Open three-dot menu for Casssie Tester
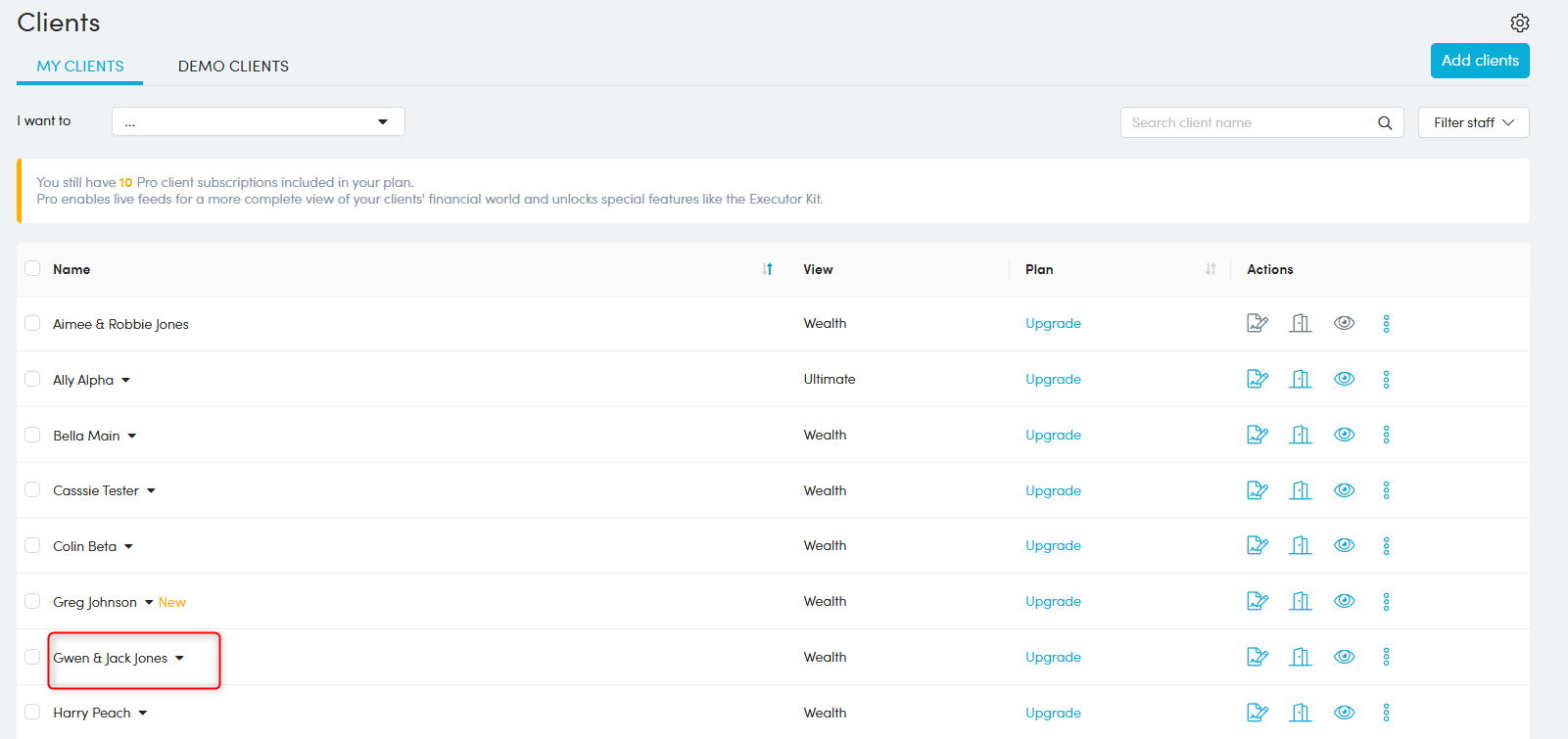 tap(1386, 490)
